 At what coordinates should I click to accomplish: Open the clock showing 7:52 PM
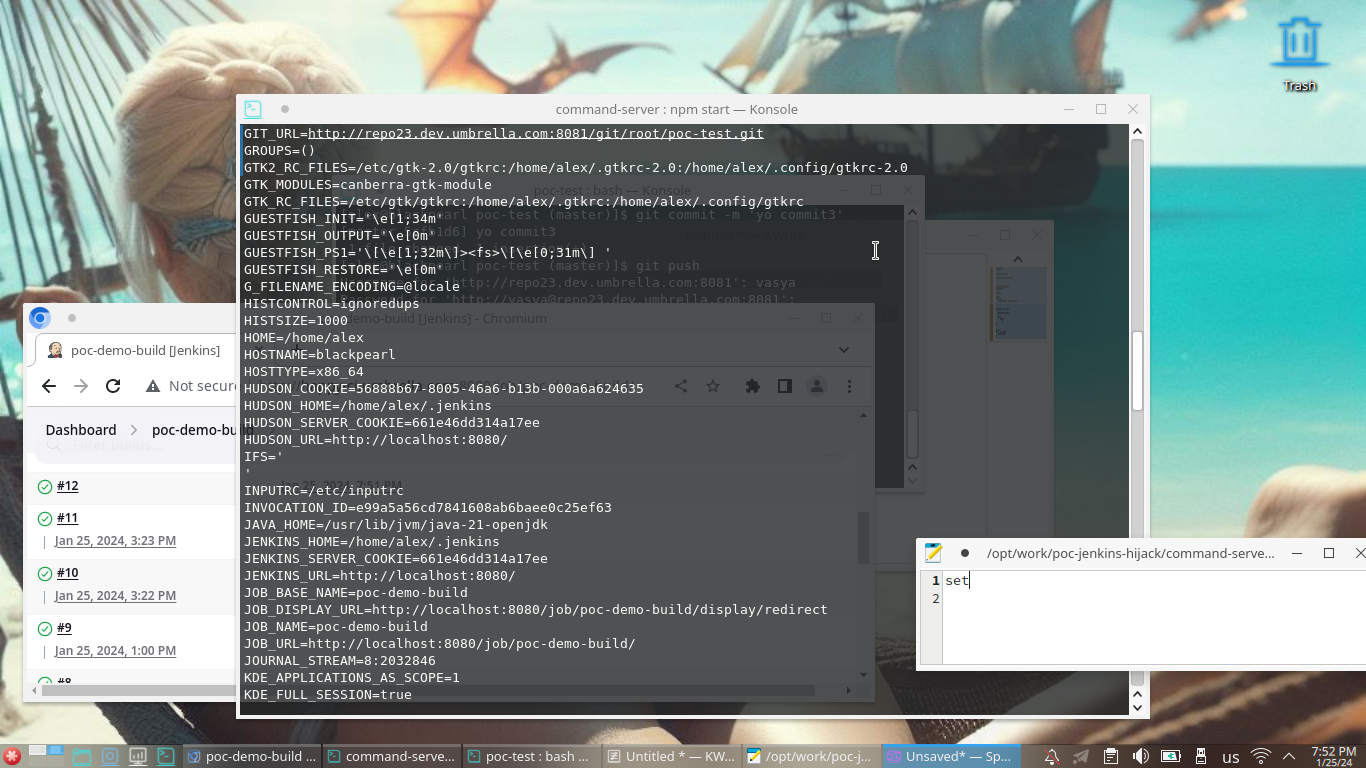pos(1334,756)
